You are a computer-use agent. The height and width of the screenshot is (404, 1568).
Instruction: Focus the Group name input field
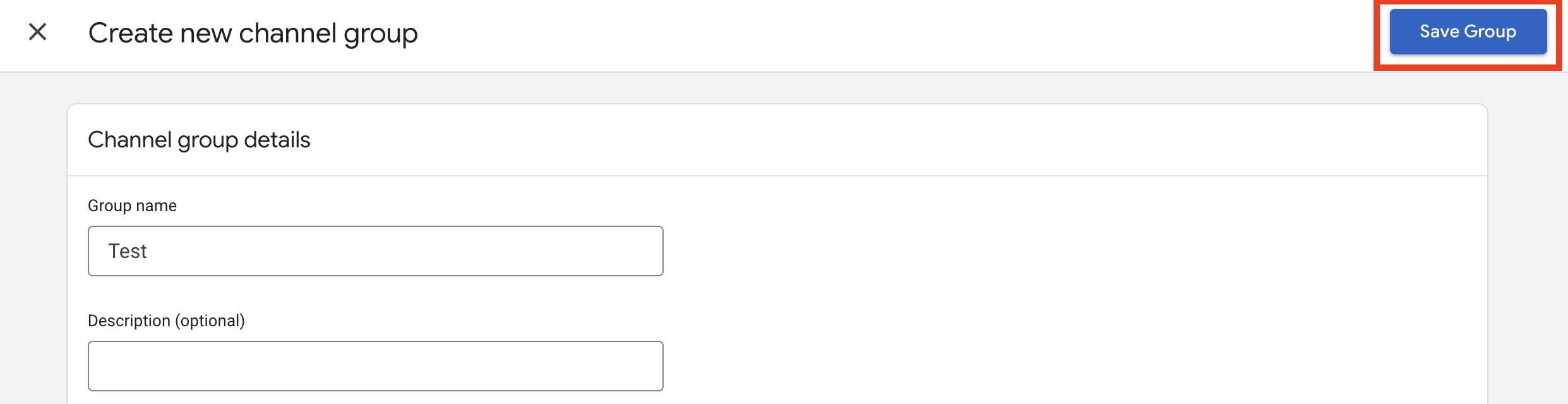pyautogui.click(x=376, y=251)
